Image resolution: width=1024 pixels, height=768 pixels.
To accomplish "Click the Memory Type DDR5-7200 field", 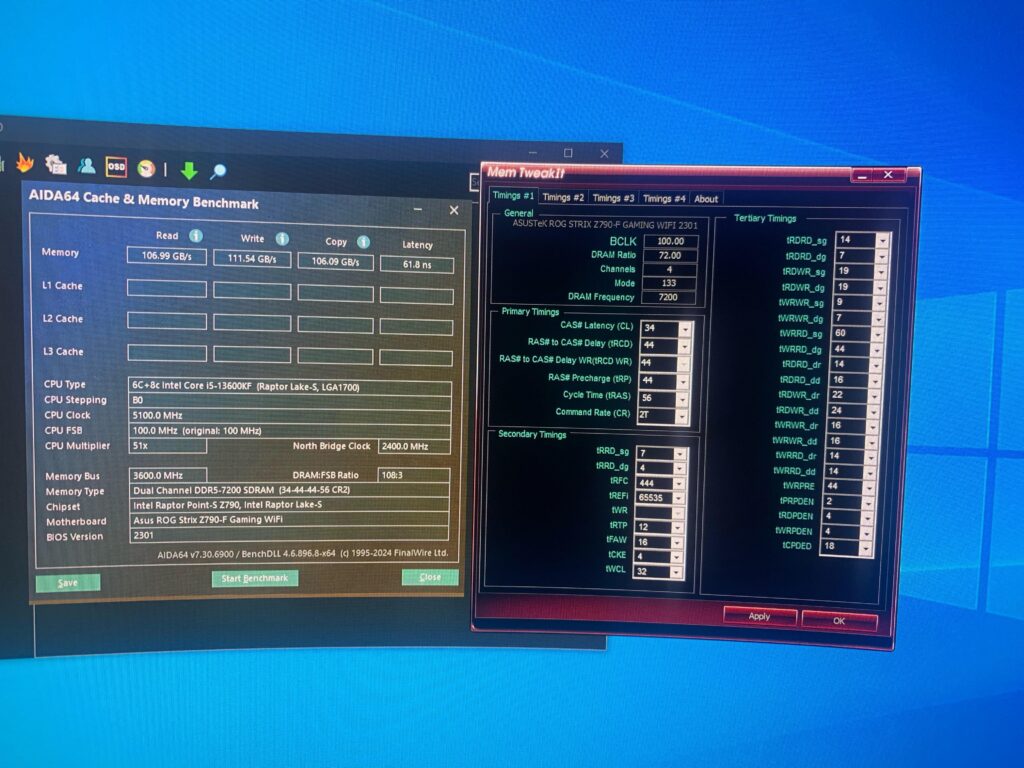I will click(289, 490).
